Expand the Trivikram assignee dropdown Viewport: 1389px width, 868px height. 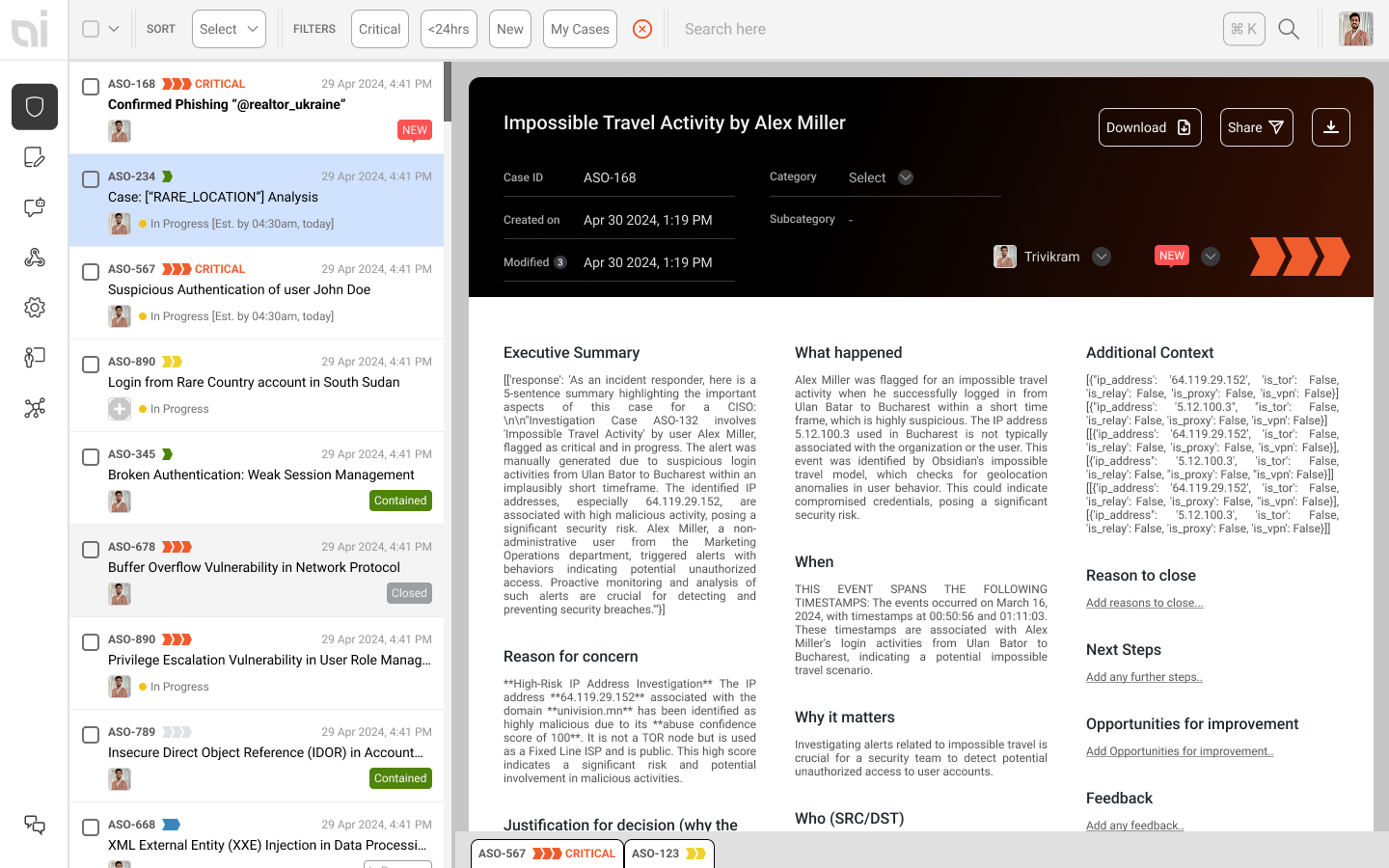[1102, 257]
